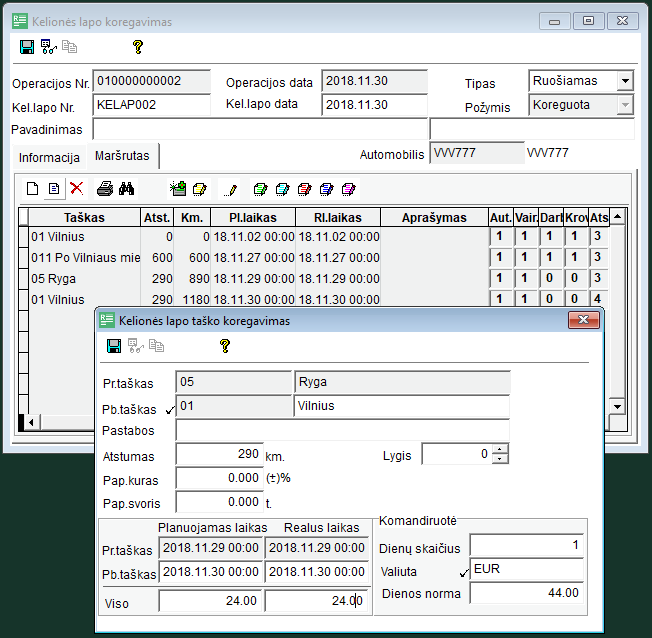Delete route row with red X icon
This screenshot has width=652, height=638.
77,188
